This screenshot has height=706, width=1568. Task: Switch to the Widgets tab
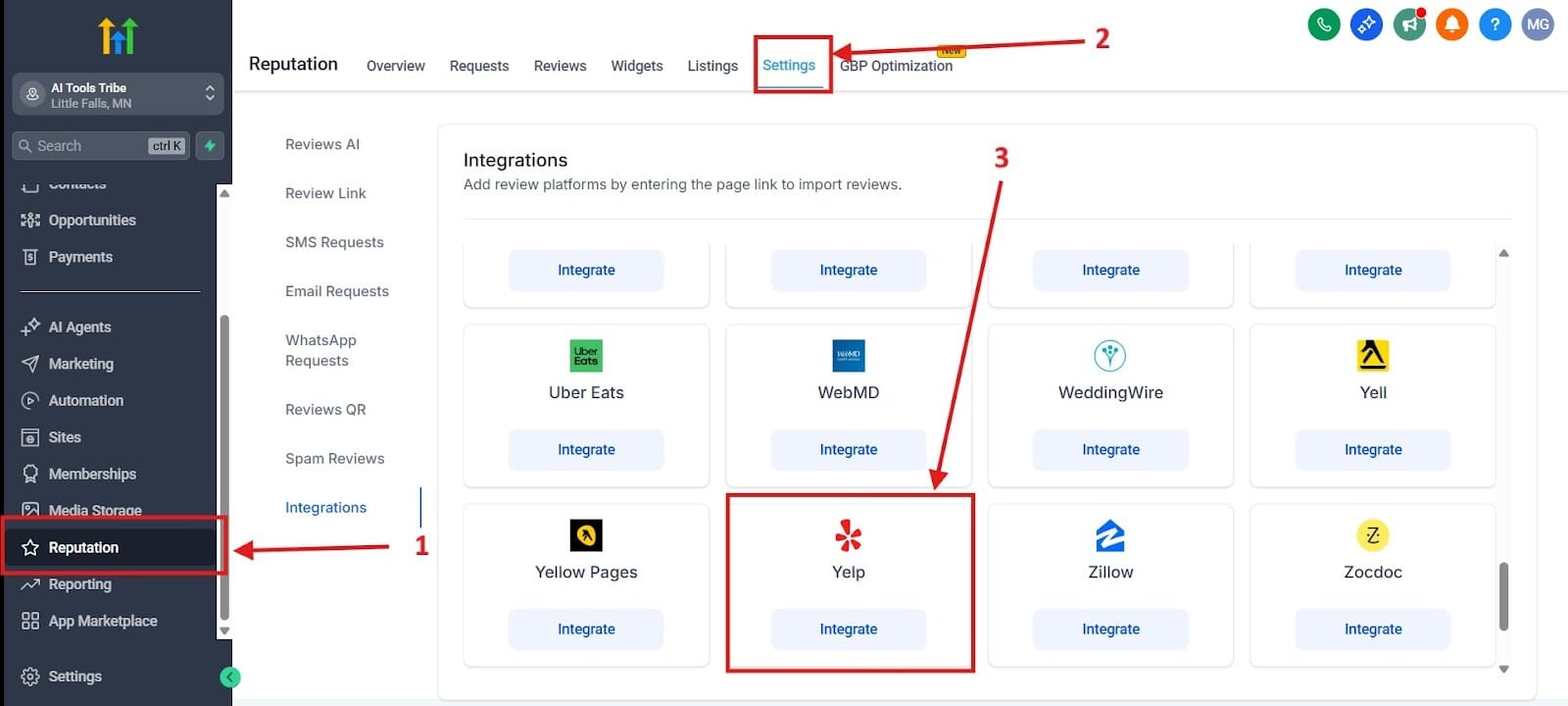click(x=637, y=66)
